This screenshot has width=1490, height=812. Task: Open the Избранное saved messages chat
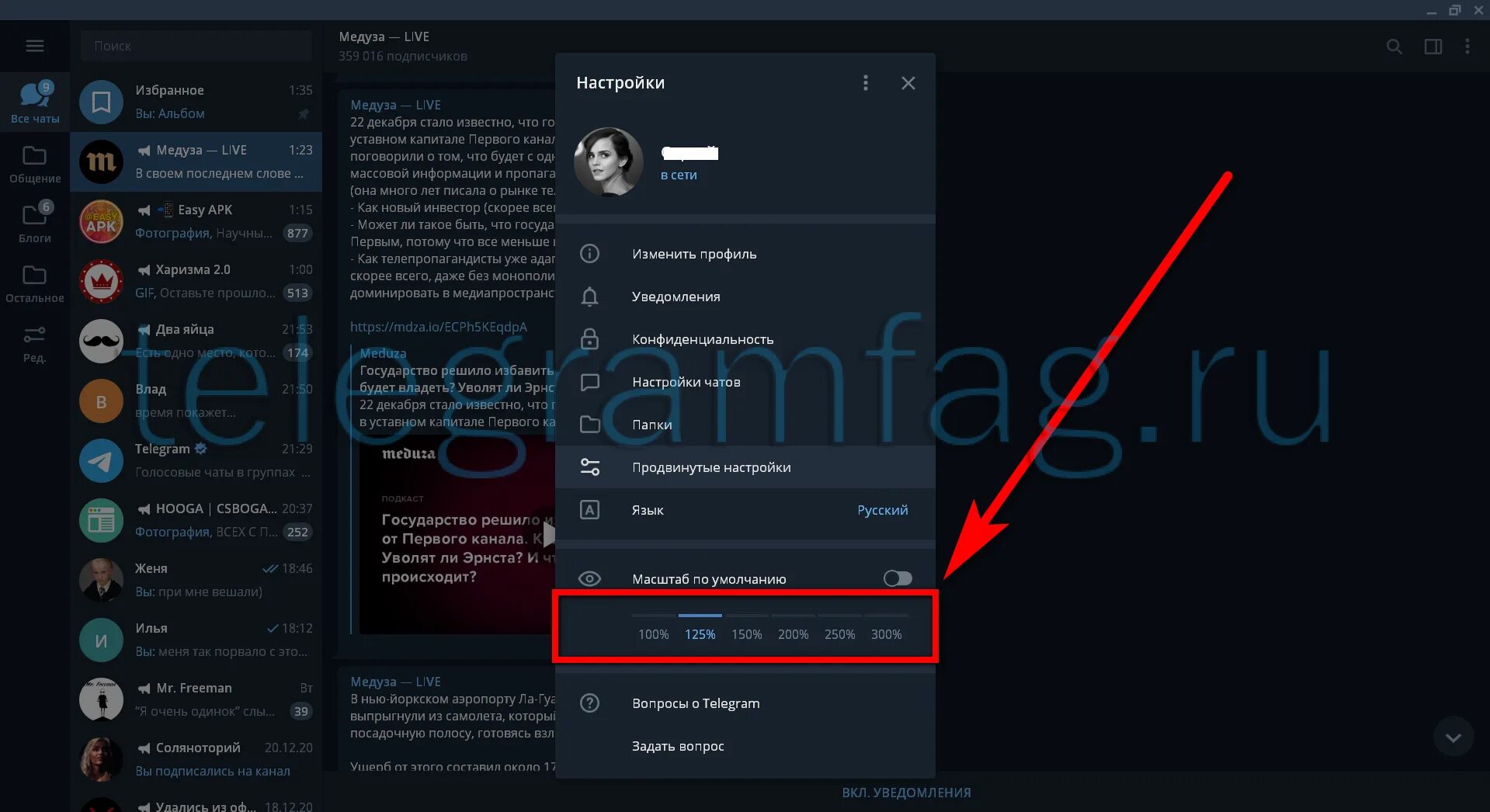point(196,102)
